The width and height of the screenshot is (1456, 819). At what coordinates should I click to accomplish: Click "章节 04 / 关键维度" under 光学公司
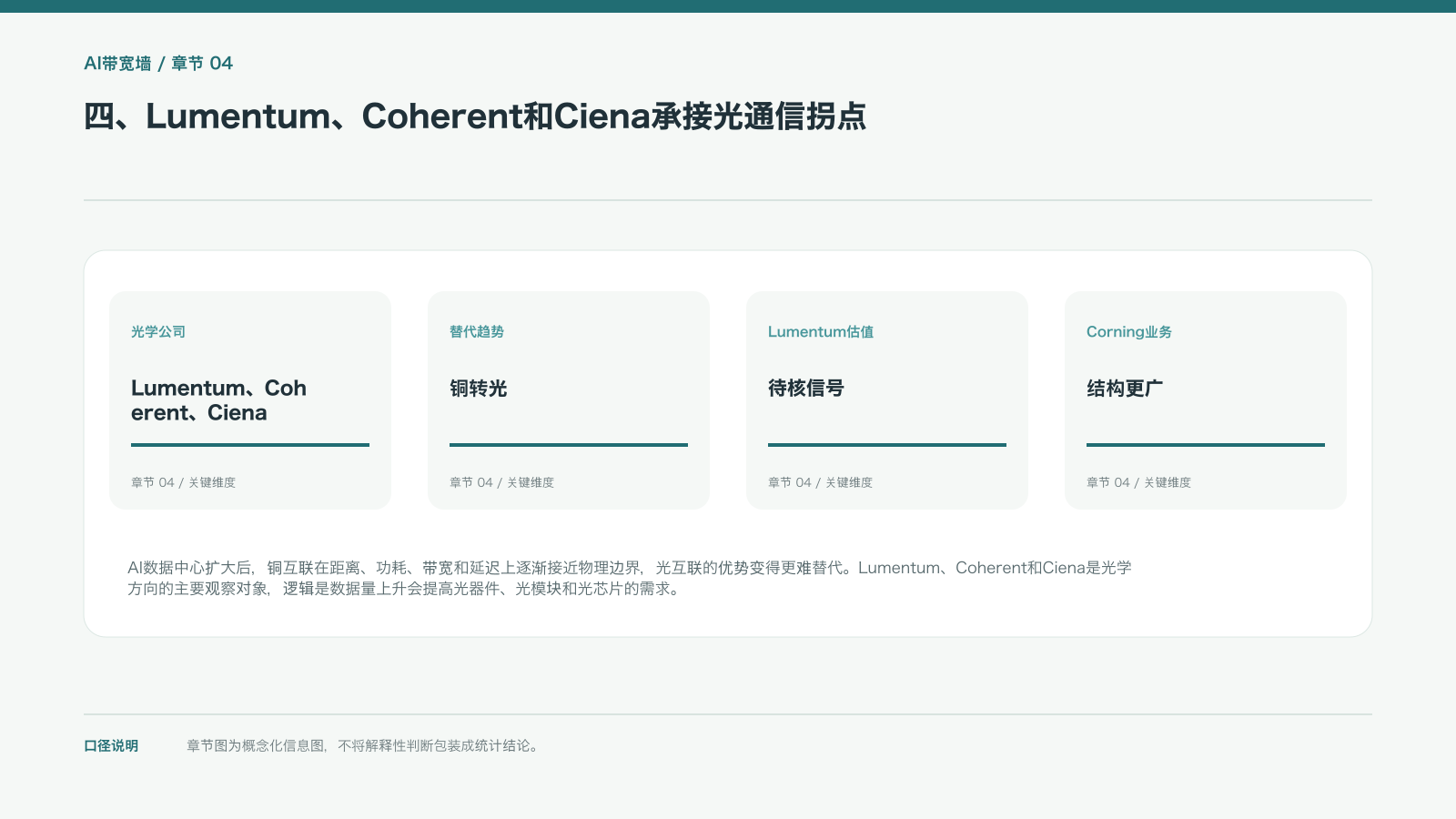pos(183,482)
